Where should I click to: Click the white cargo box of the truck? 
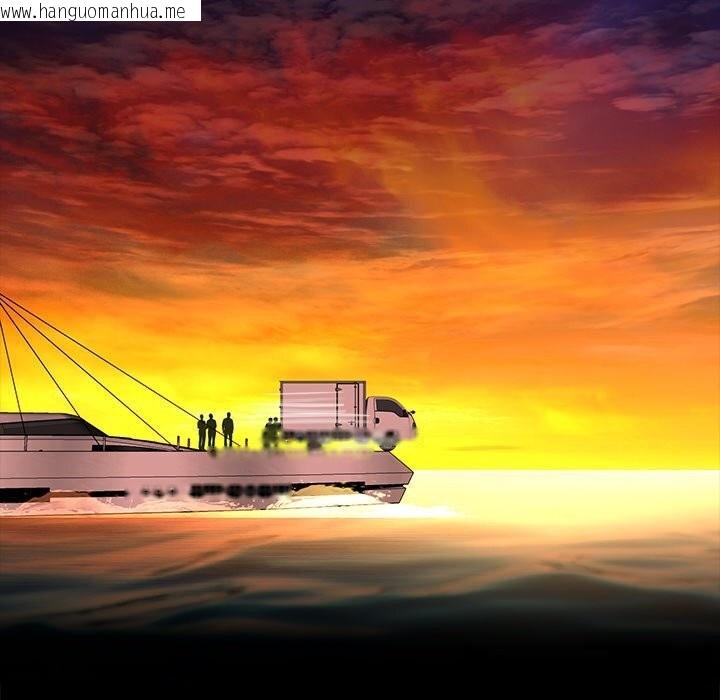[321, 406]
